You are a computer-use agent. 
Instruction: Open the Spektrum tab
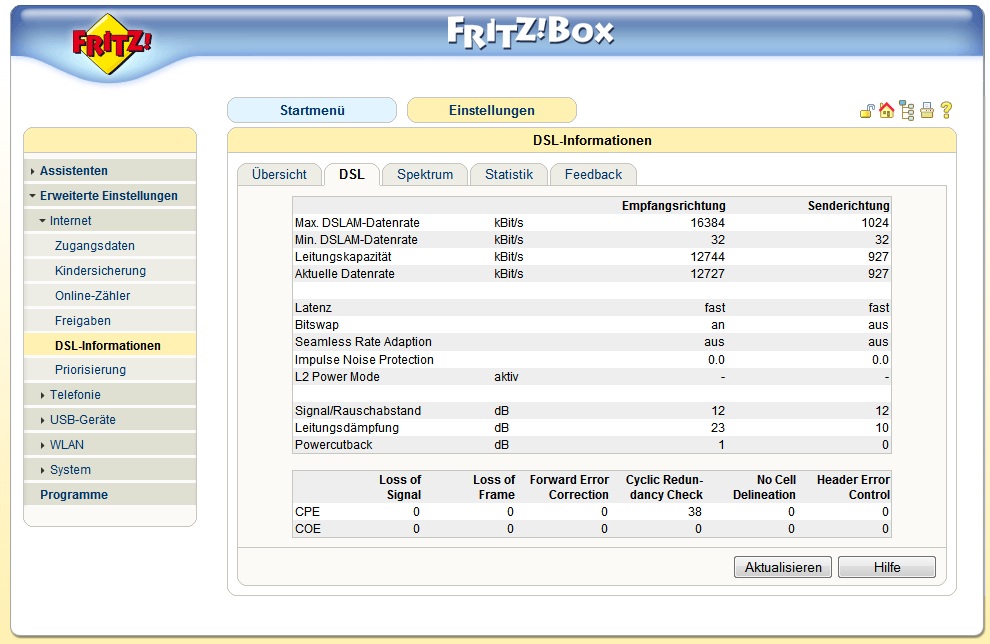pos(425,174)
